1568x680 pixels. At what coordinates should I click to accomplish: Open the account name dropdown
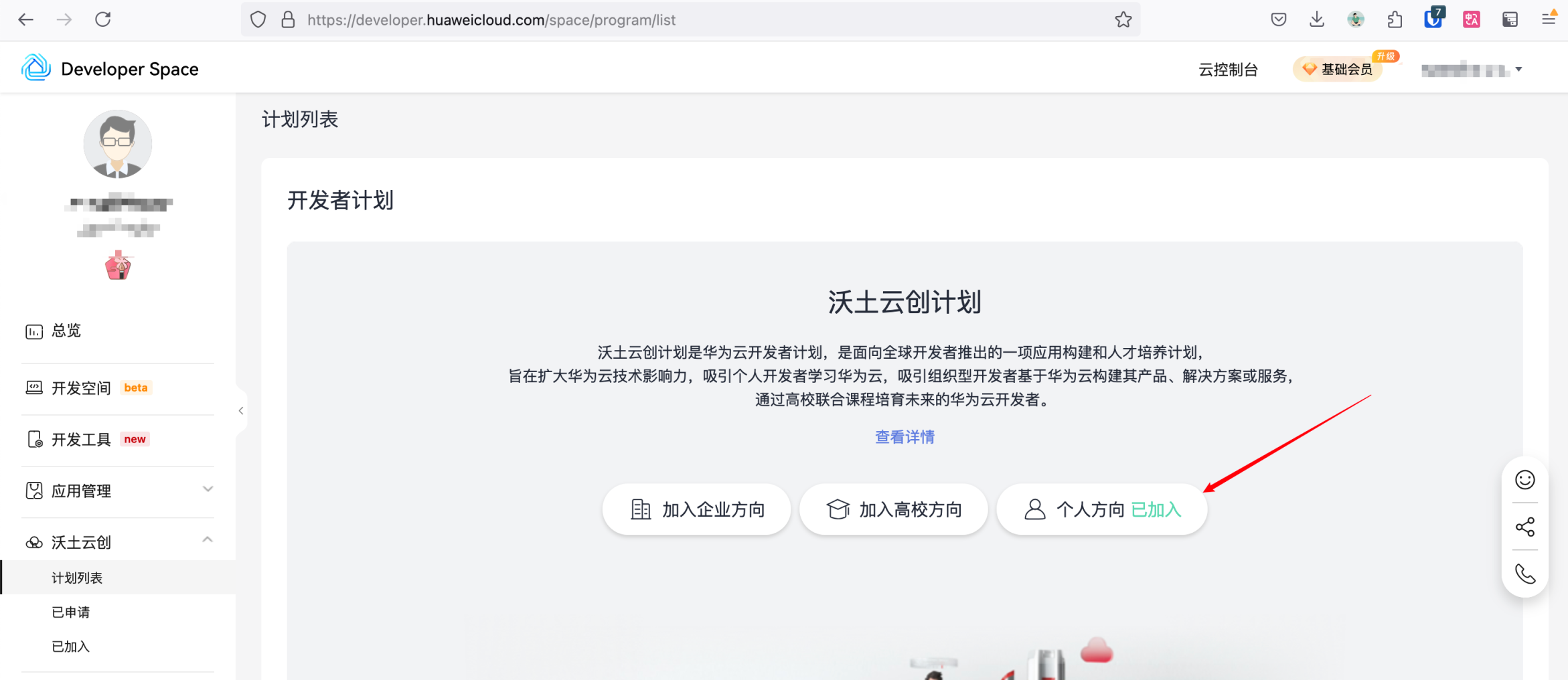[1472, 70]
